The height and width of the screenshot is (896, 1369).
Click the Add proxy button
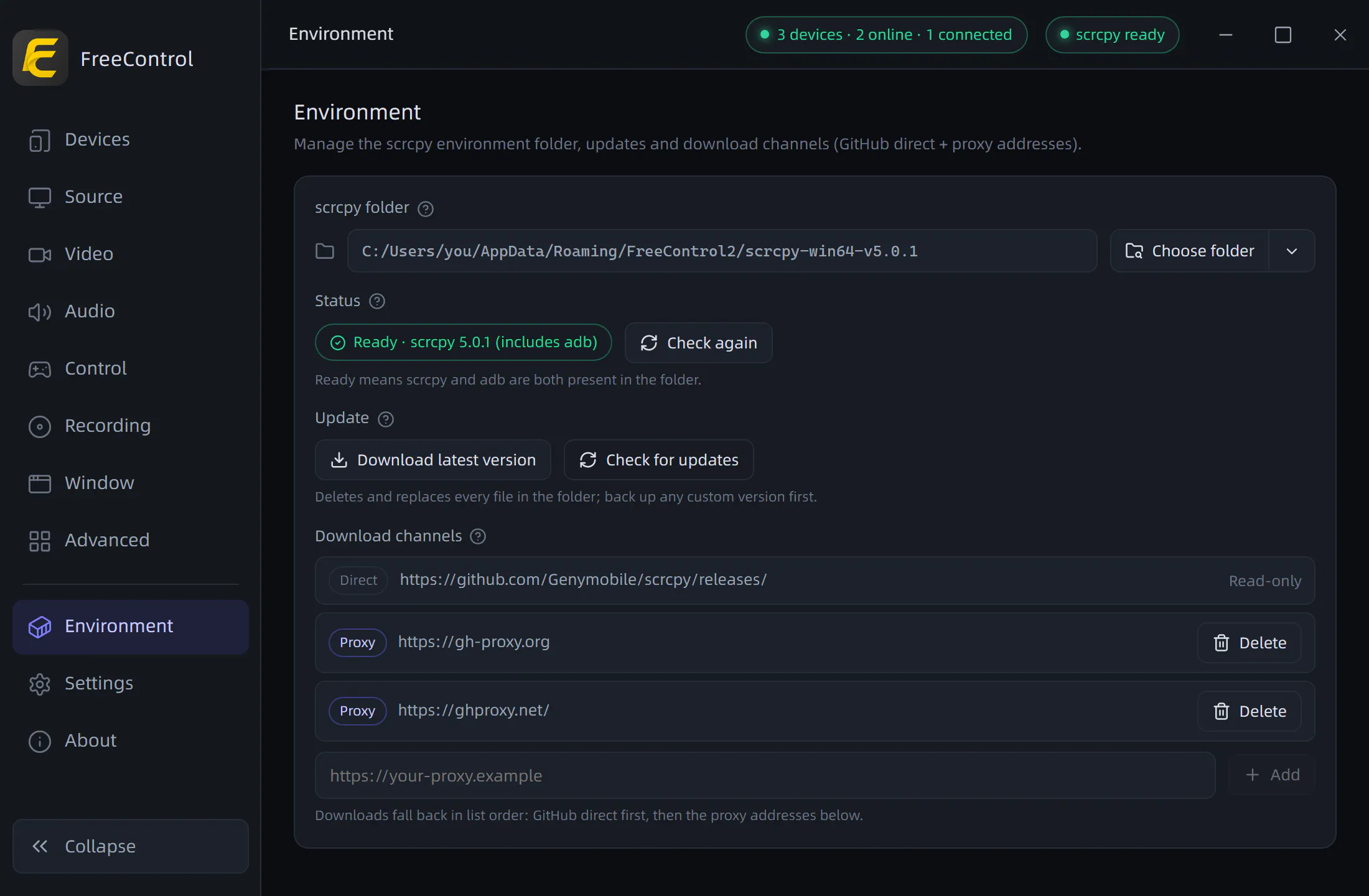[1272, 775]
